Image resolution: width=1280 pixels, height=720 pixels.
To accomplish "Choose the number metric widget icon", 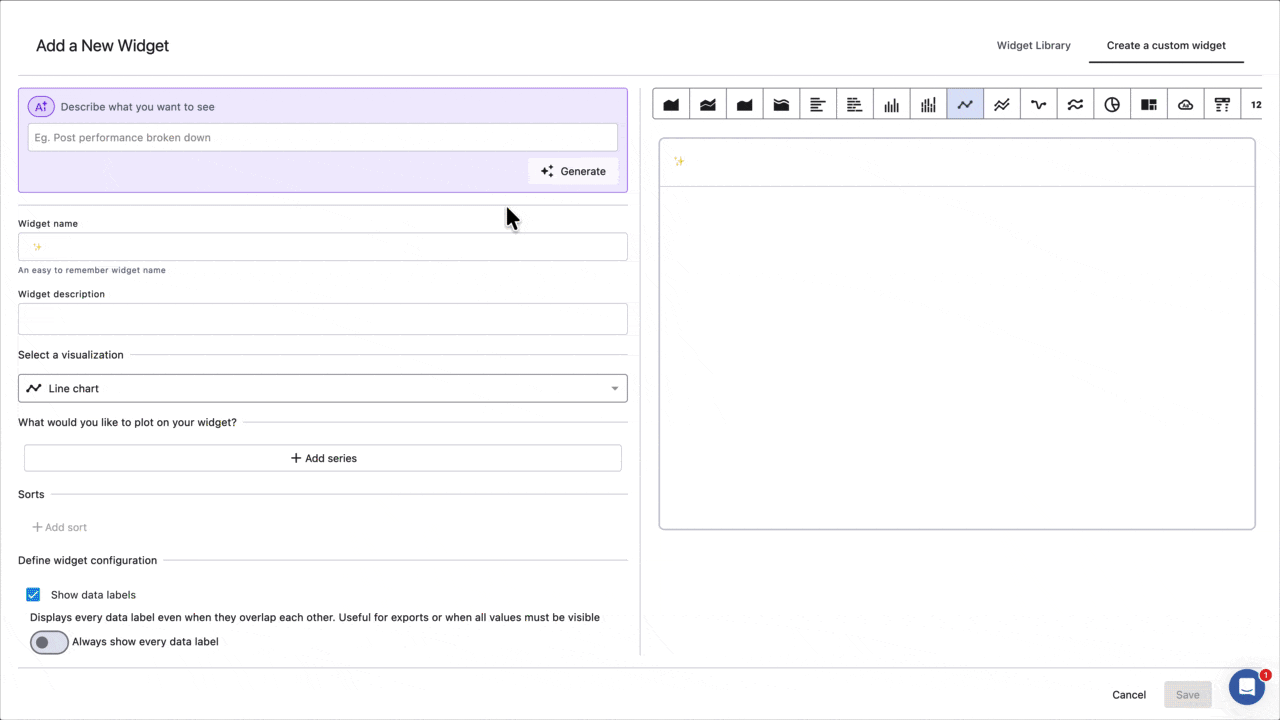I will 1256,104.
